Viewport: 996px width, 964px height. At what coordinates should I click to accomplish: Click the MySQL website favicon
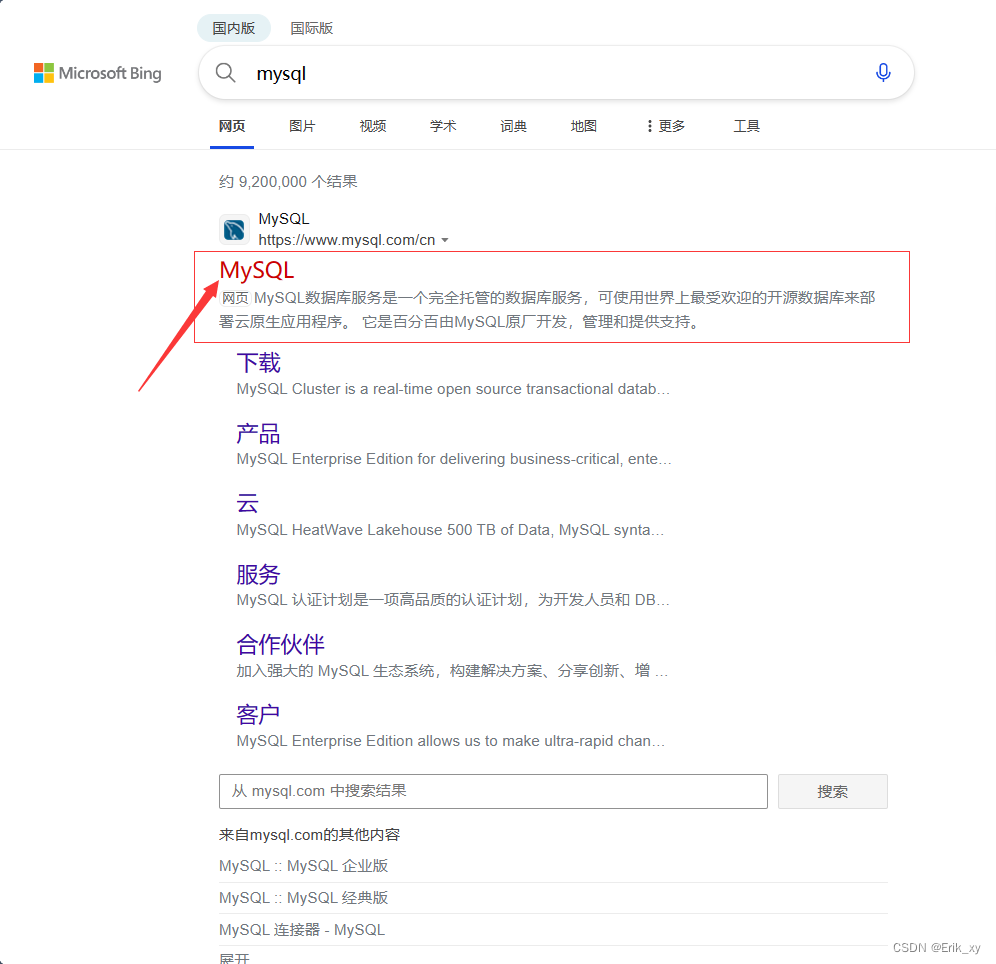[x=233, y=229]
